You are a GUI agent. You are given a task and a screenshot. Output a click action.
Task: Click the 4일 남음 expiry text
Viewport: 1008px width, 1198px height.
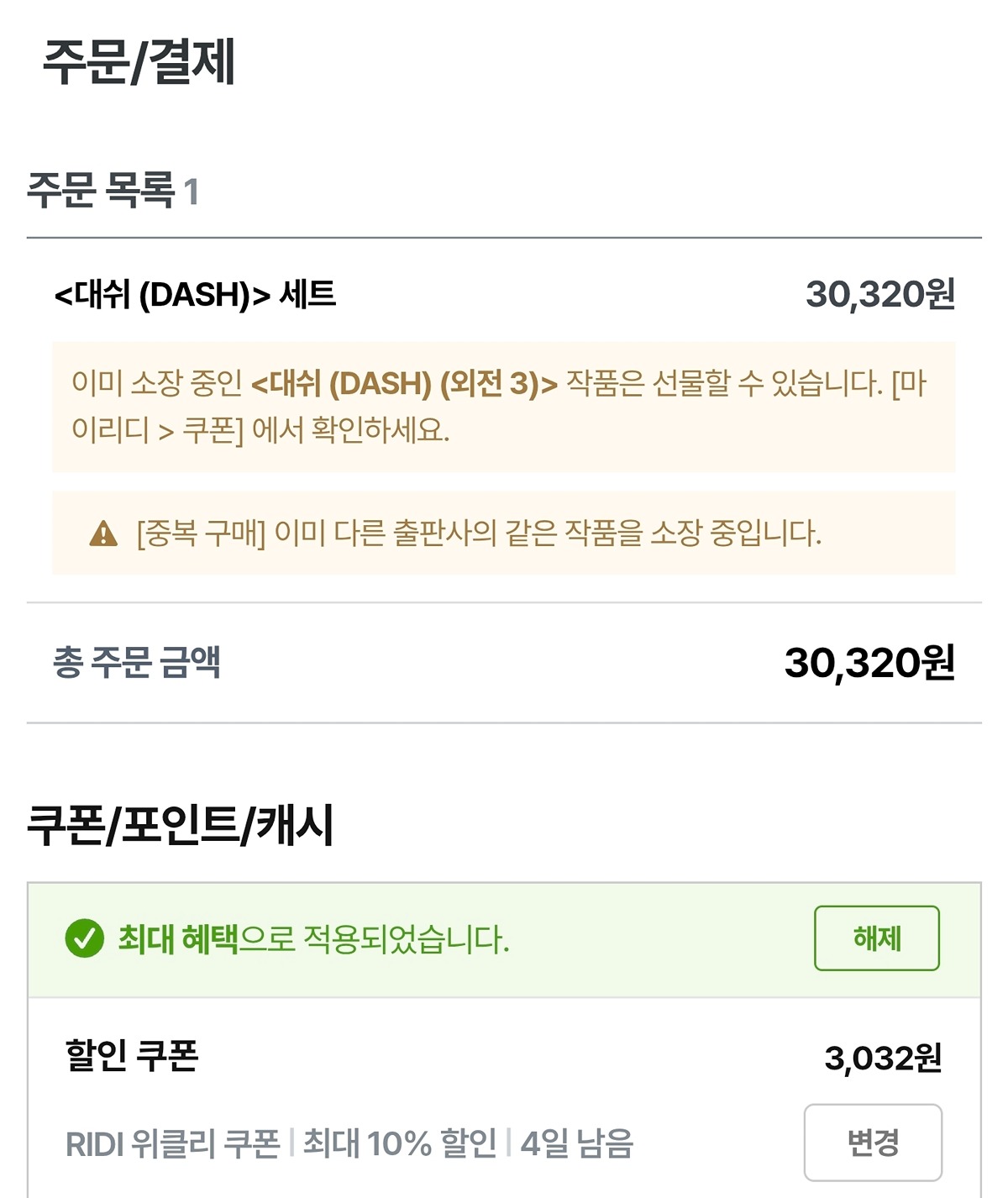point(576,1143)
